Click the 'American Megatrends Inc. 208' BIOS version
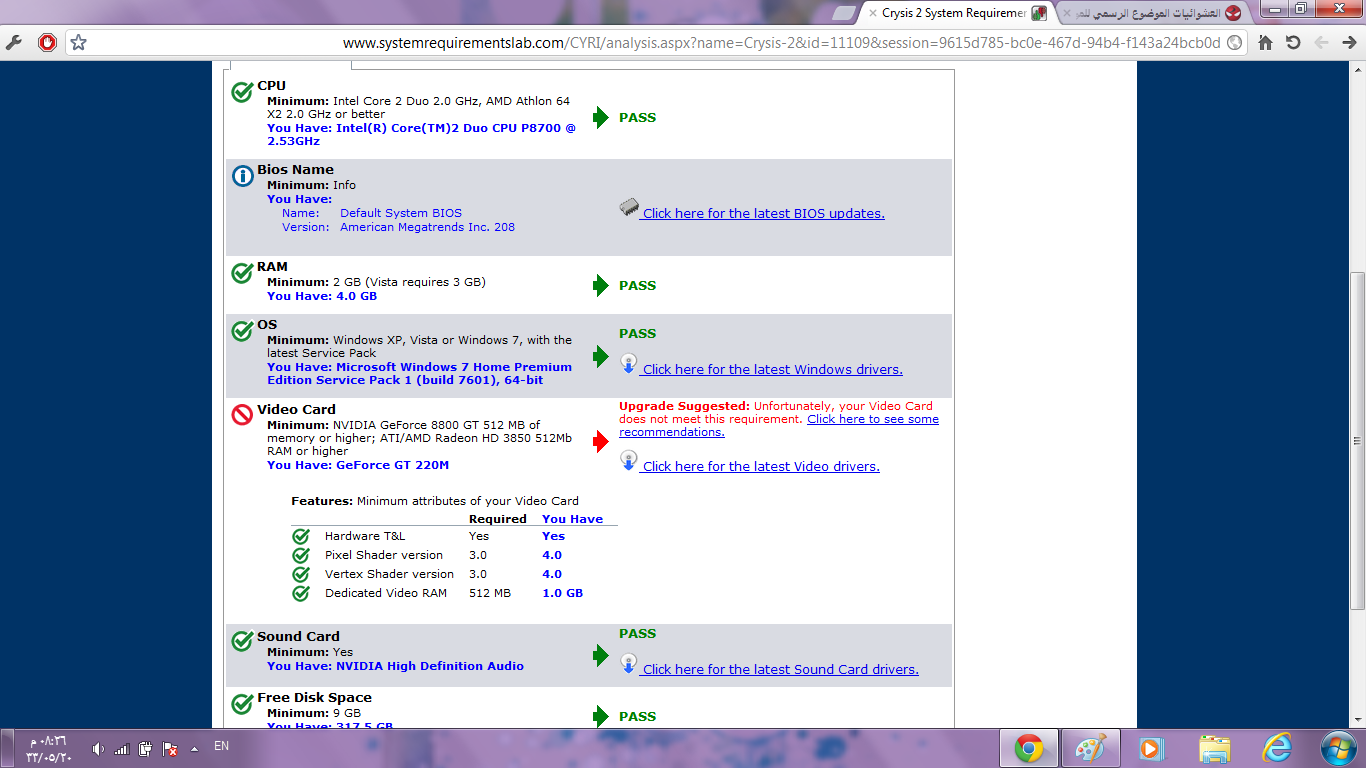This screenshot has height=768, width=1366. (427, 227)
